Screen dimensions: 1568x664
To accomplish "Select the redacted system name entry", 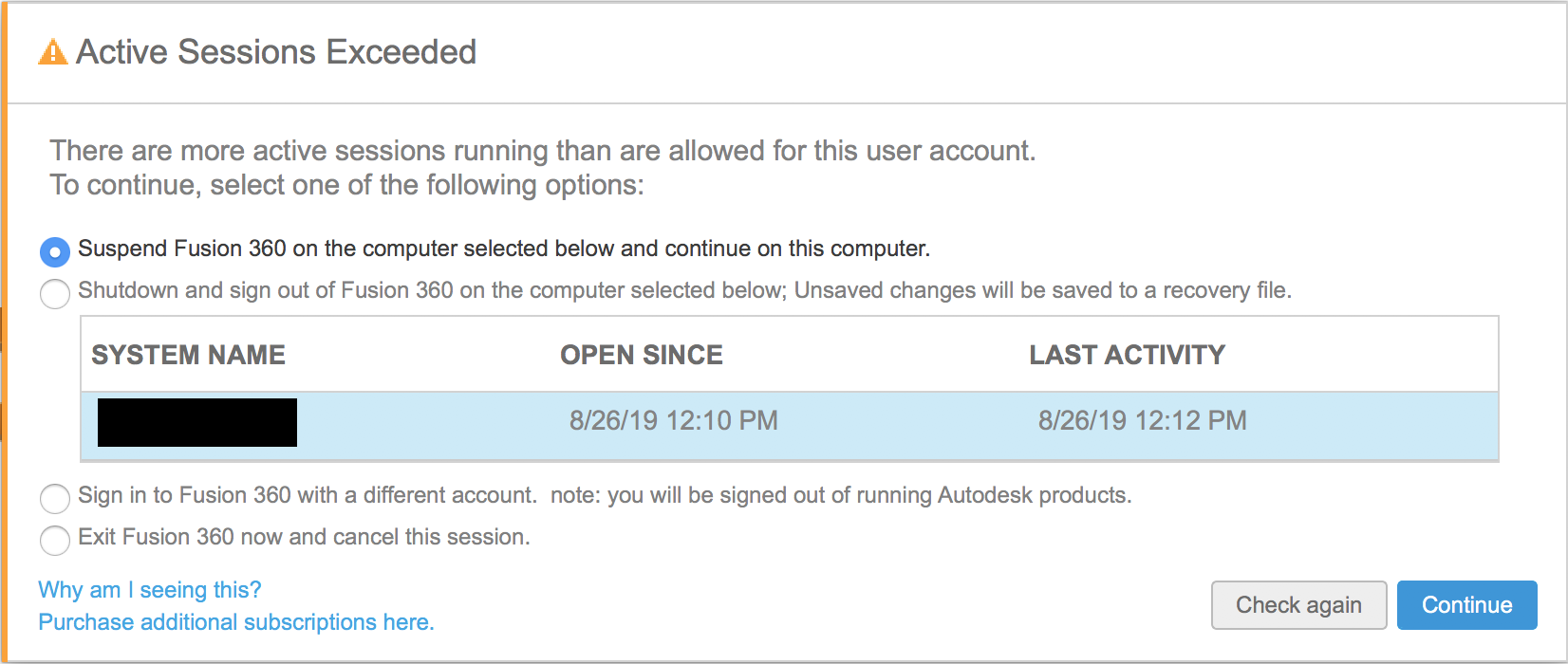I will coord(197,423).
